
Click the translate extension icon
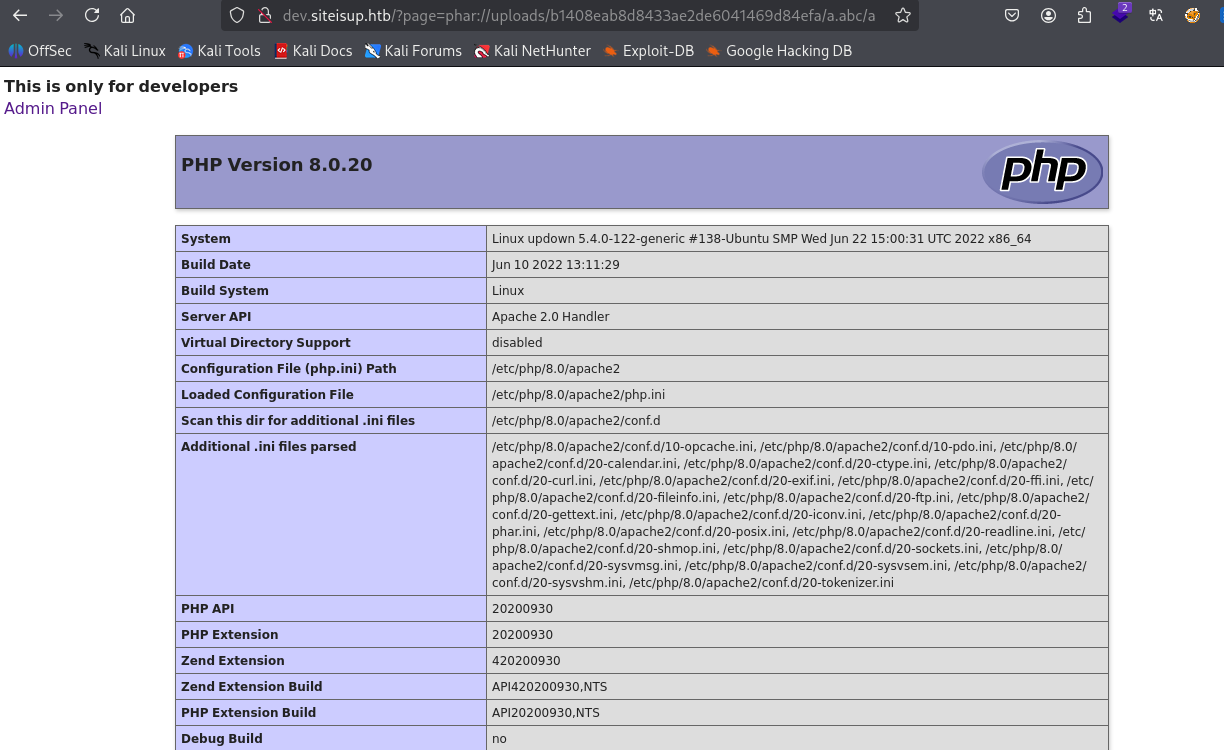click(x=1156, y=15)
